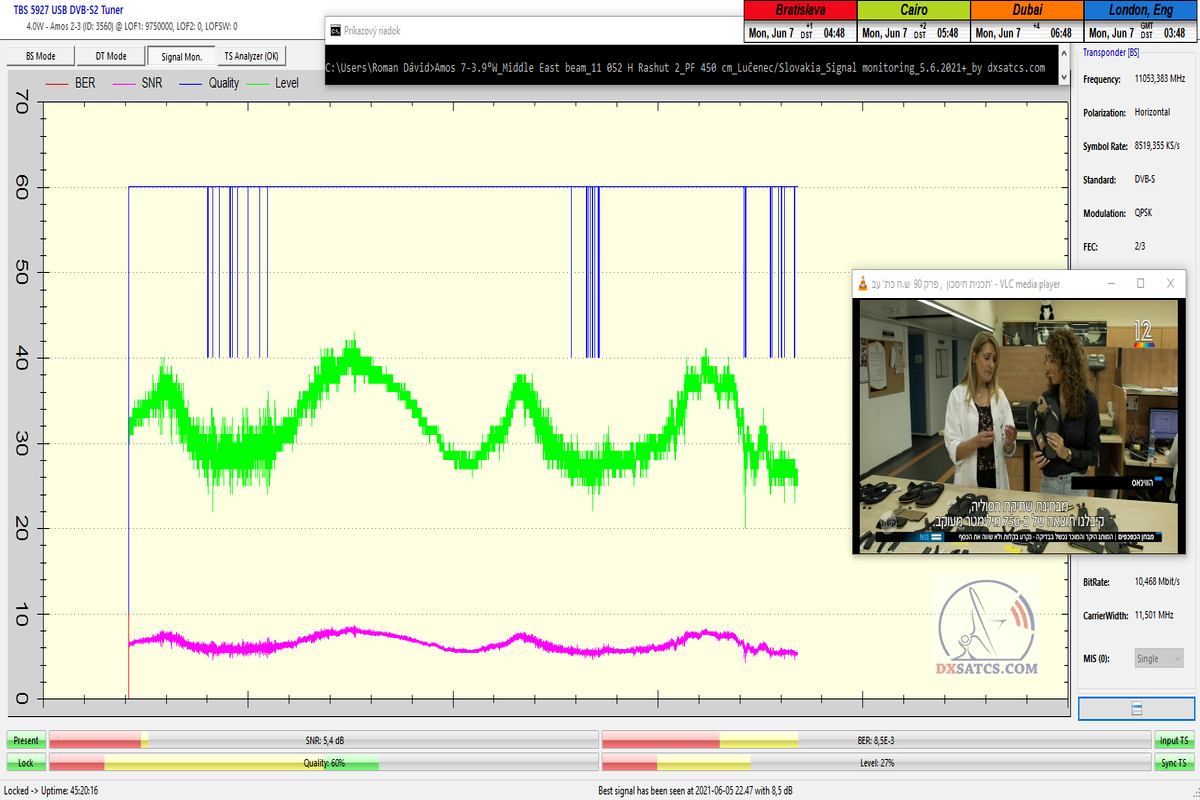Select the Signal Mon. tab
The width and height of the screenshot is (1200, 800).
[x=182, y=56]
